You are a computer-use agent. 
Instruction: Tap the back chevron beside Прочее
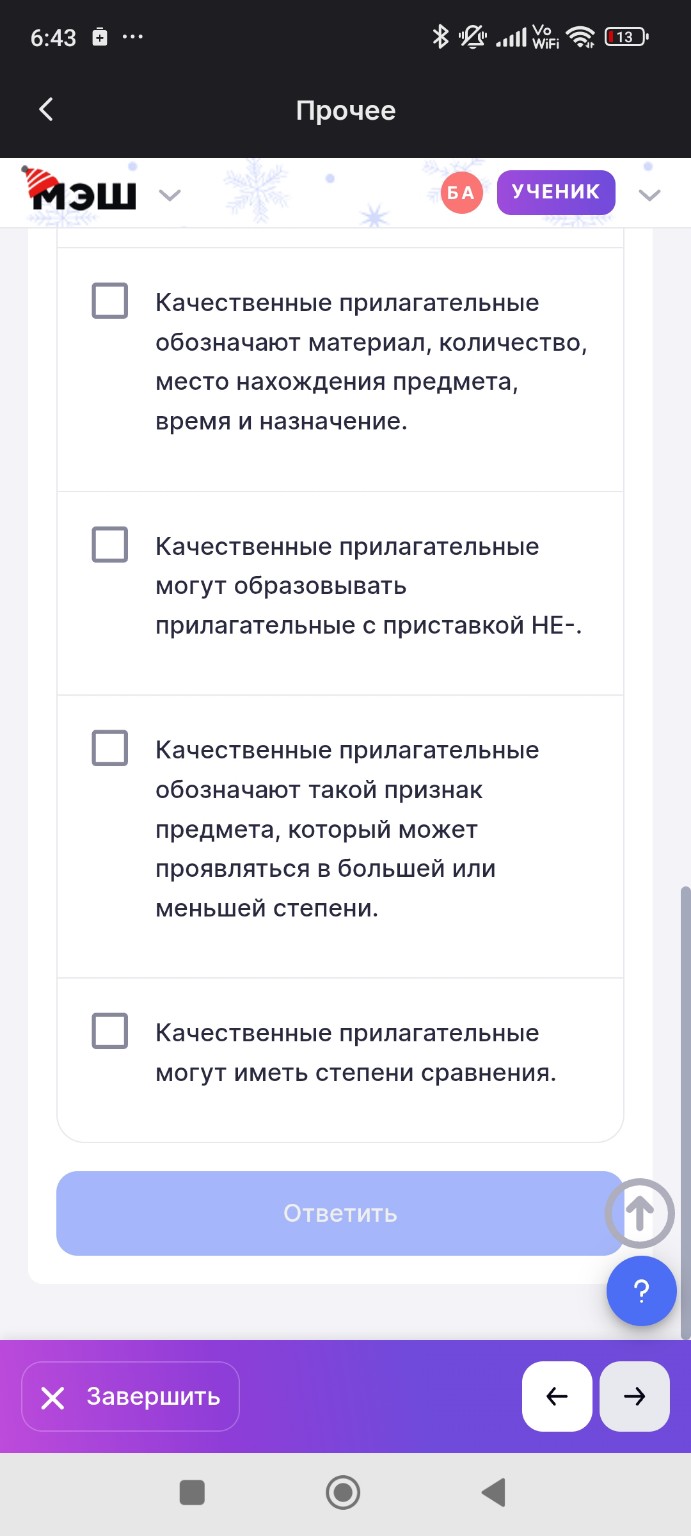pos(44,110)
